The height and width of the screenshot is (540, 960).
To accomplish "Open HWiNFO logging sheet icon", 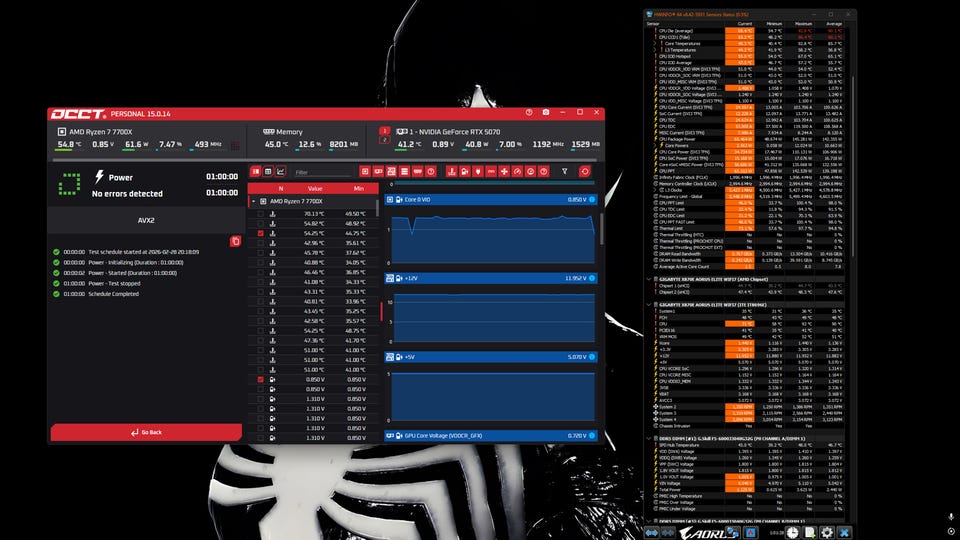I will pos(809,533).
